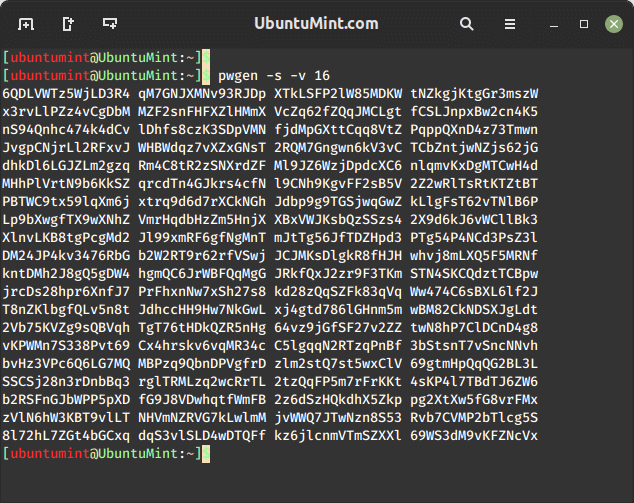634x503 pixels.
Task: Click the password pg2XtXw5fG8vrFMx
Action: click(474, 399)
